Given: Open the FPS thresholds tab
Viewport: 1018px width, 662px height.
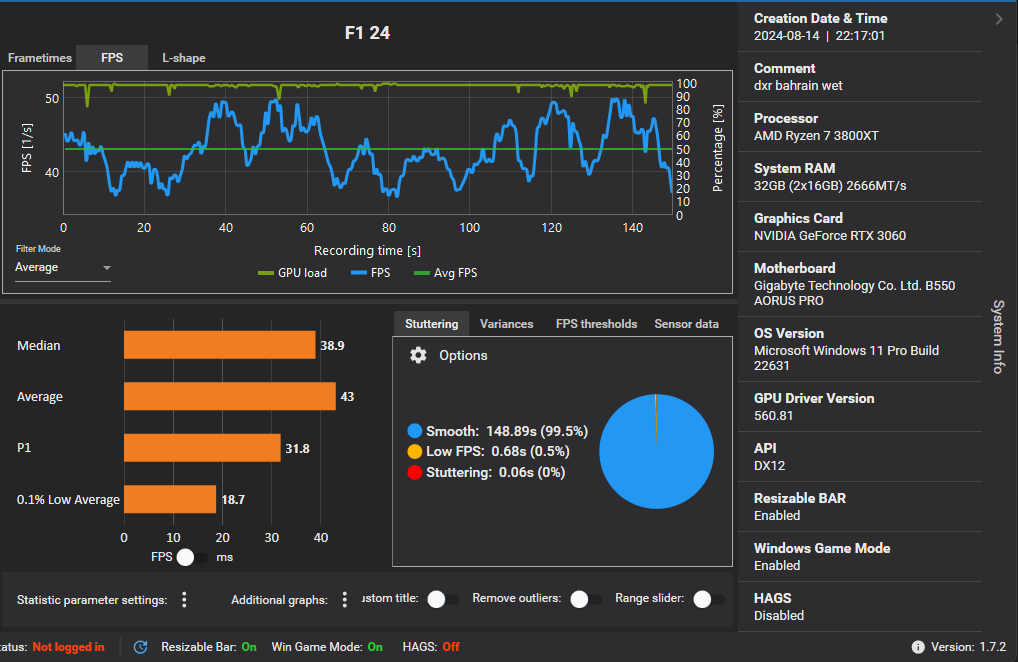Looking at the screenshot, I should [x=596, y=324].
